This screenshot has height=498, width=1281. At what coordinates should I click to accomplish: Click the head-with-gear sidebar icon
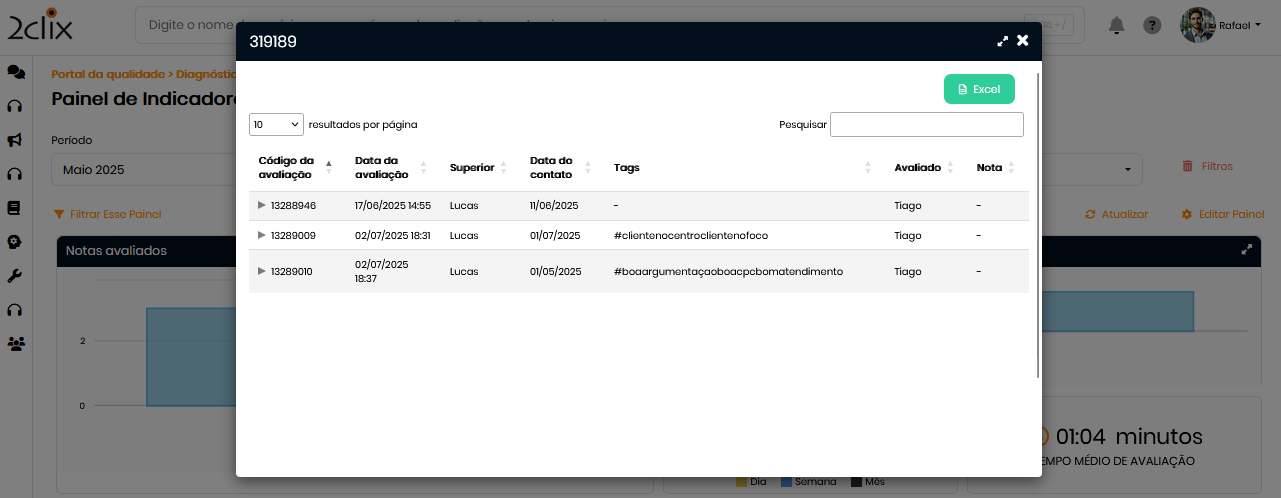pyautogui.click(x=15, y=242)
